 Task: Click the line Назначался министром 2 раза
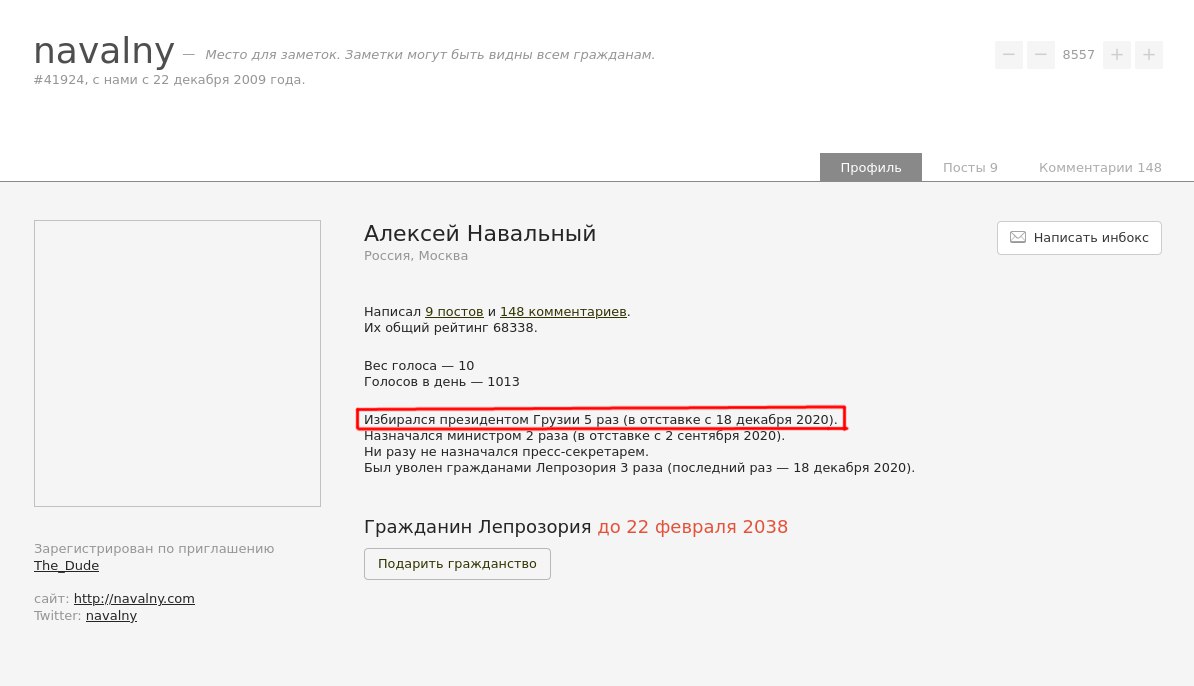[574, 436]
